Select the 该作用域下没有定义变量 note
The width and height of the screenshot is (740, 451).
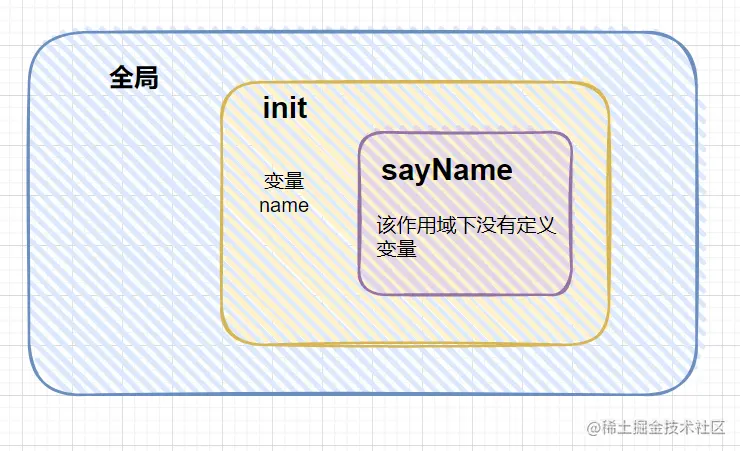(x=466, y=237)
